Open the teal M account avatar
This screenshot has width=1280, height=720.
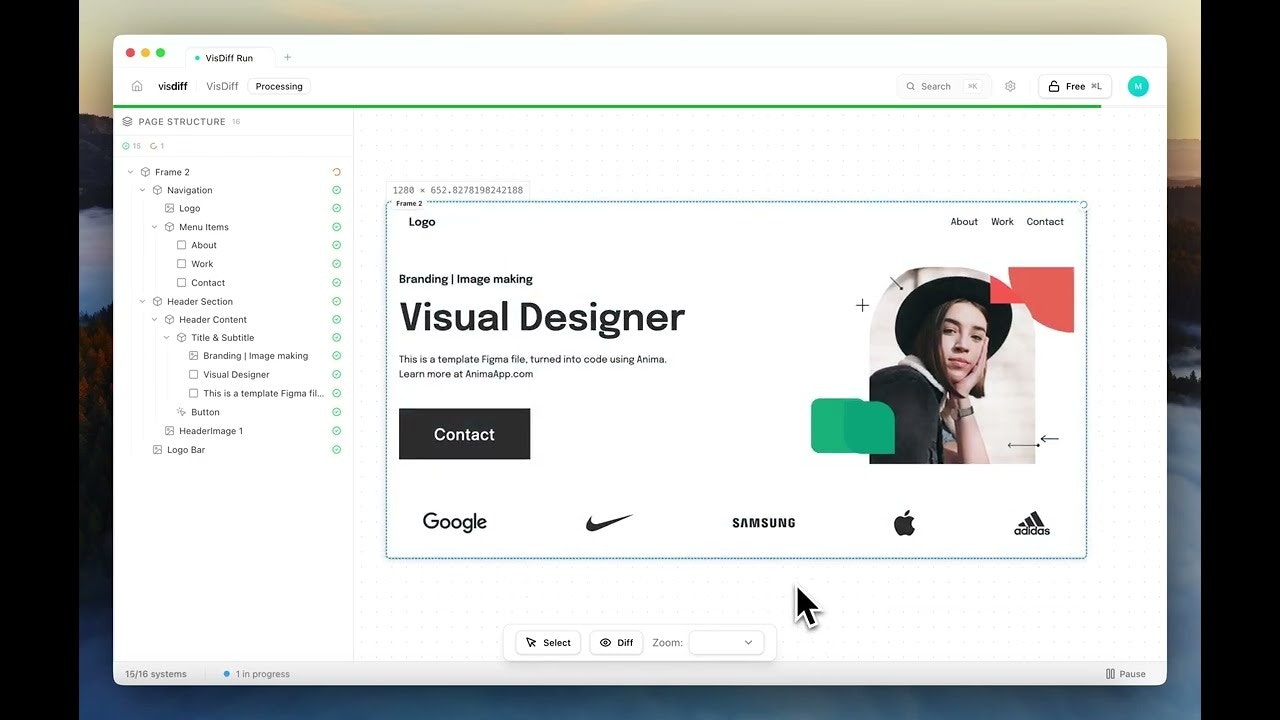point(1138,86)
